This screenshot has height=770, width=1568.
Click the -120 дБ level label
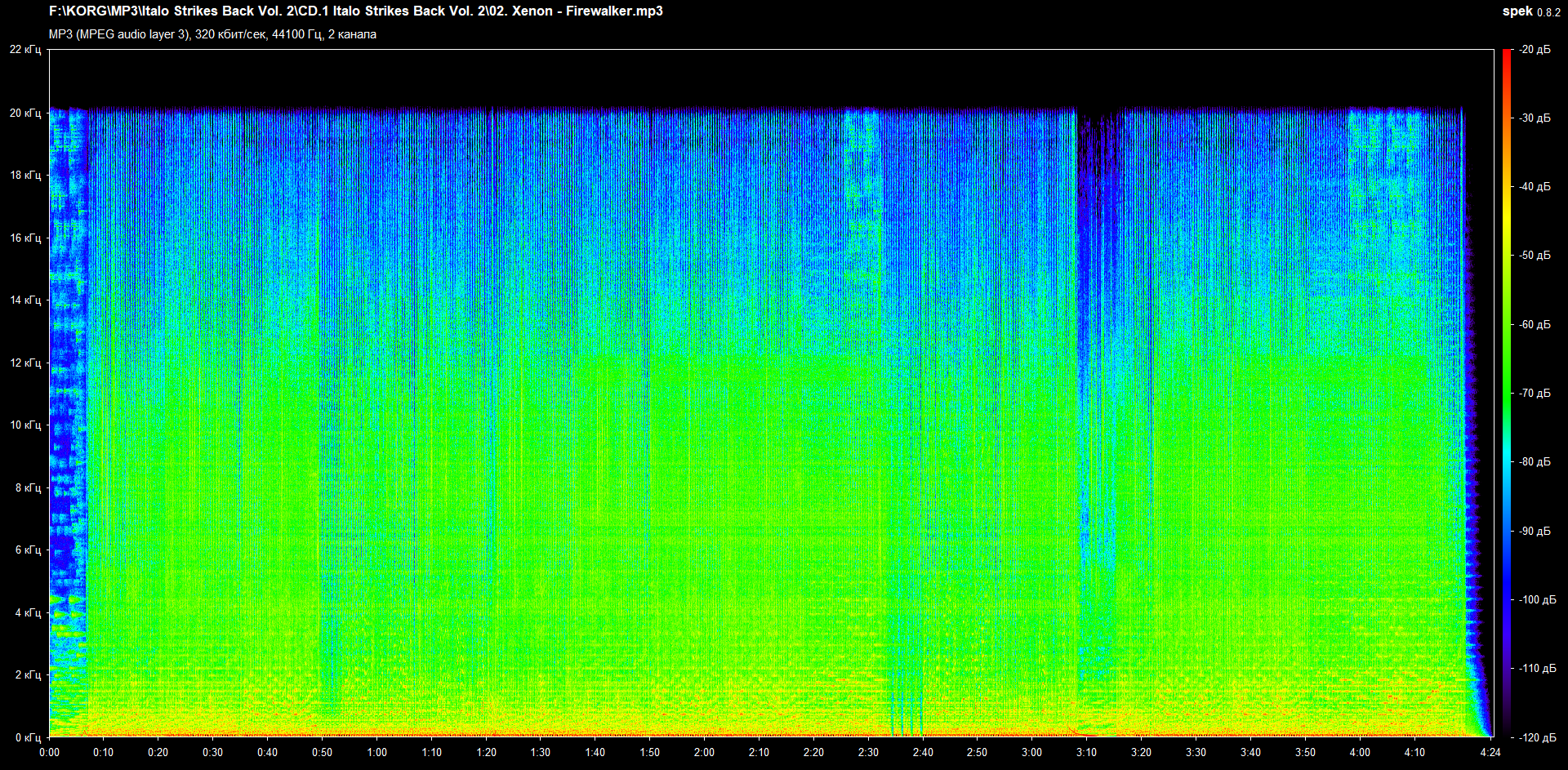click(x=1533, y=737)
